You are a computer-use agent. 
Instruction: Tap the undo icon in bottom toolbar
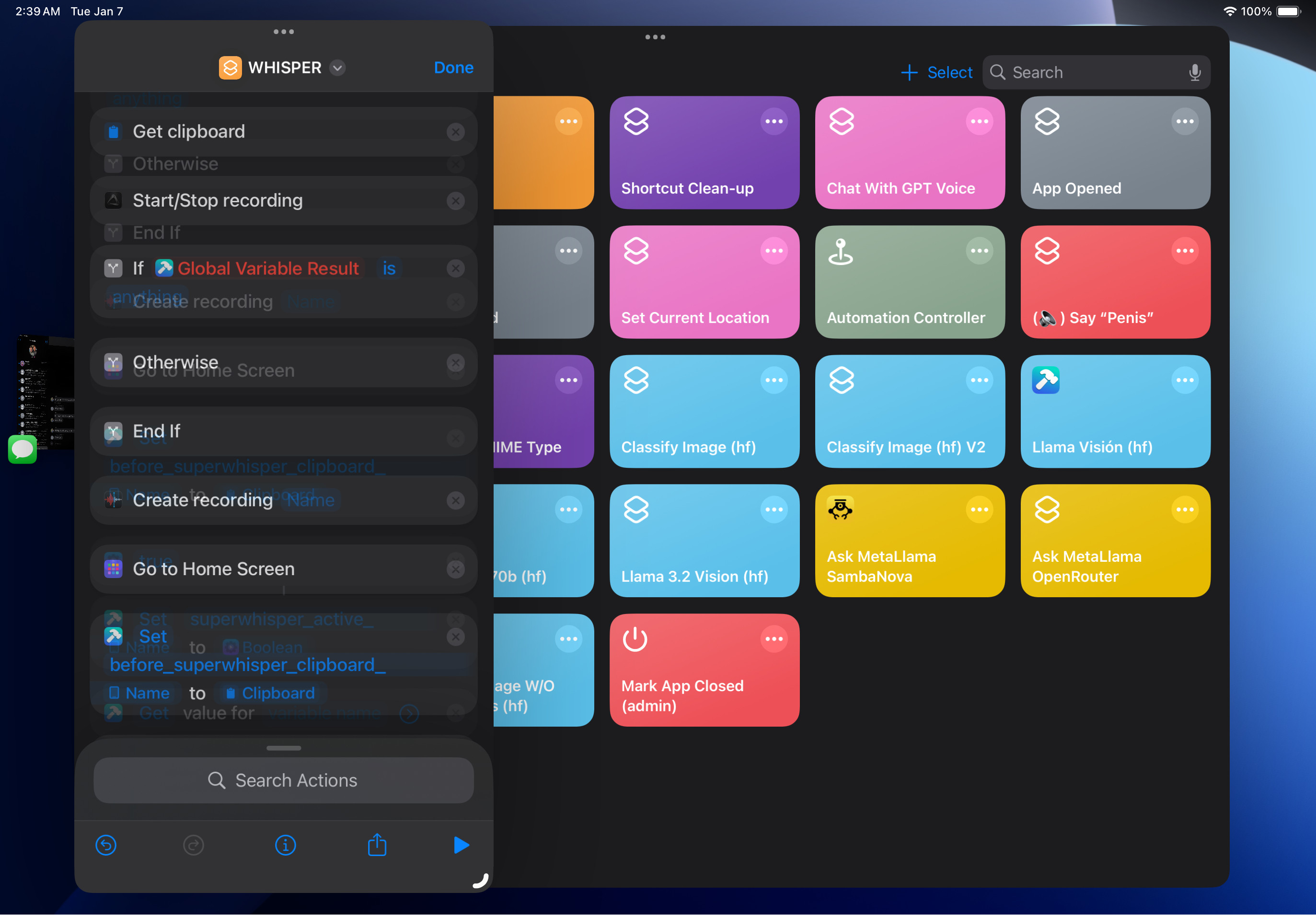[106, 845]
